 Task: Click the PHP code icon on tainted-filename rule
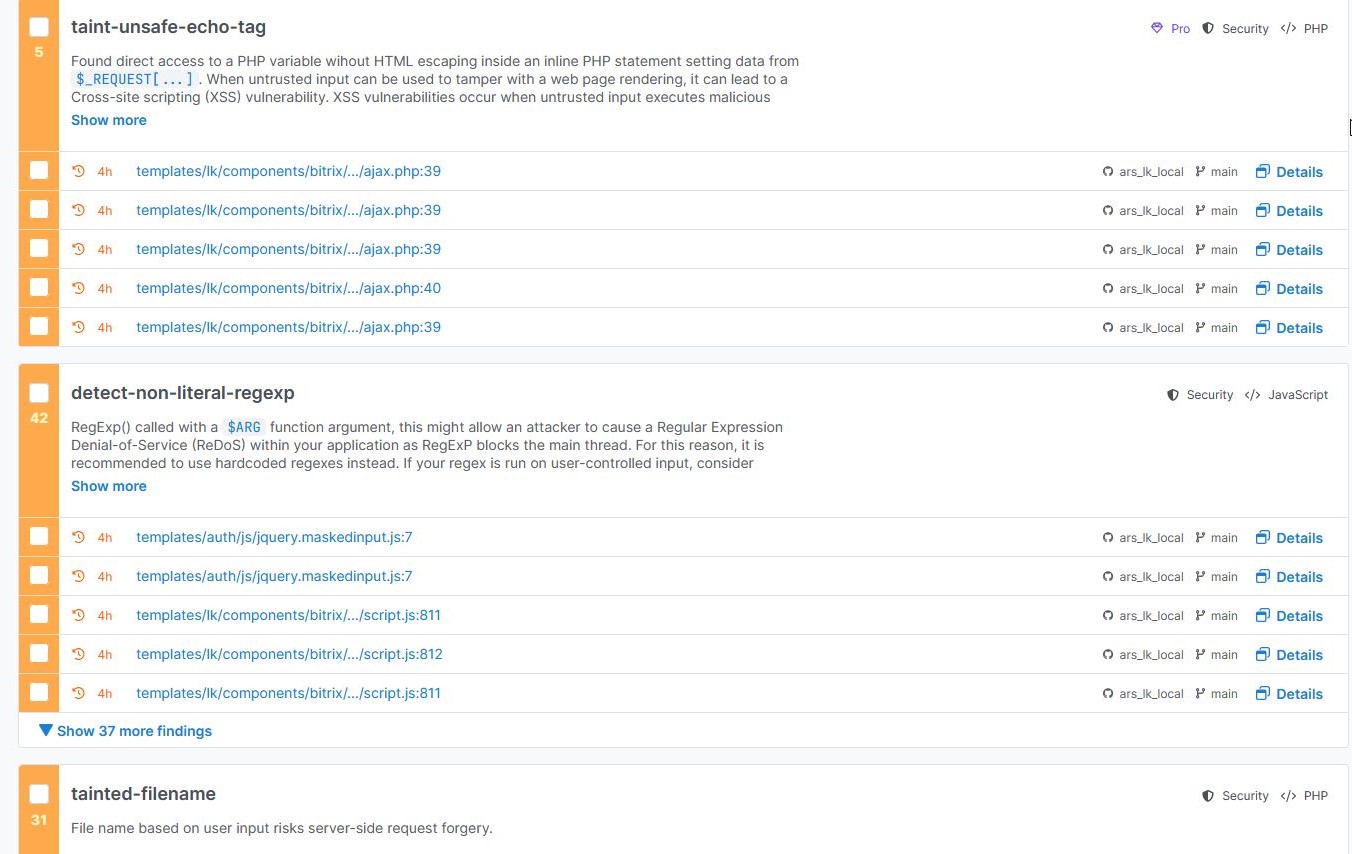click(1288, 796)
